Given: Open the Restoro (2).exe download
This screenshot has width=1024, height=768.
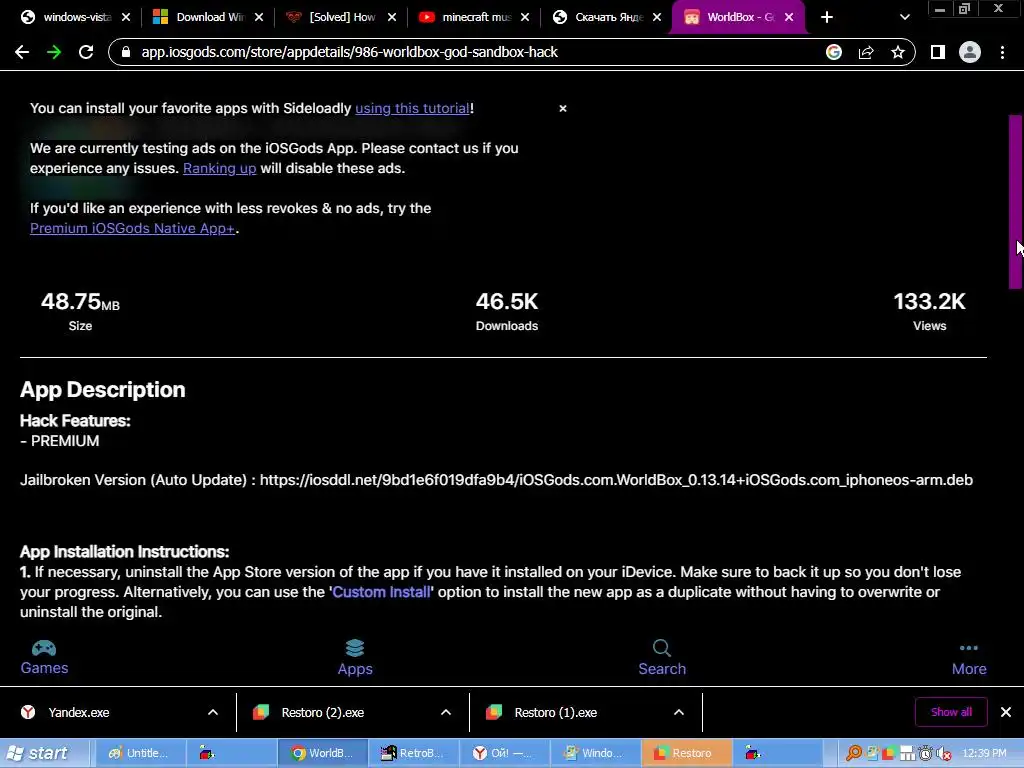Looking at the screenshot, I should pyautogui.click(x=323, y=712).
